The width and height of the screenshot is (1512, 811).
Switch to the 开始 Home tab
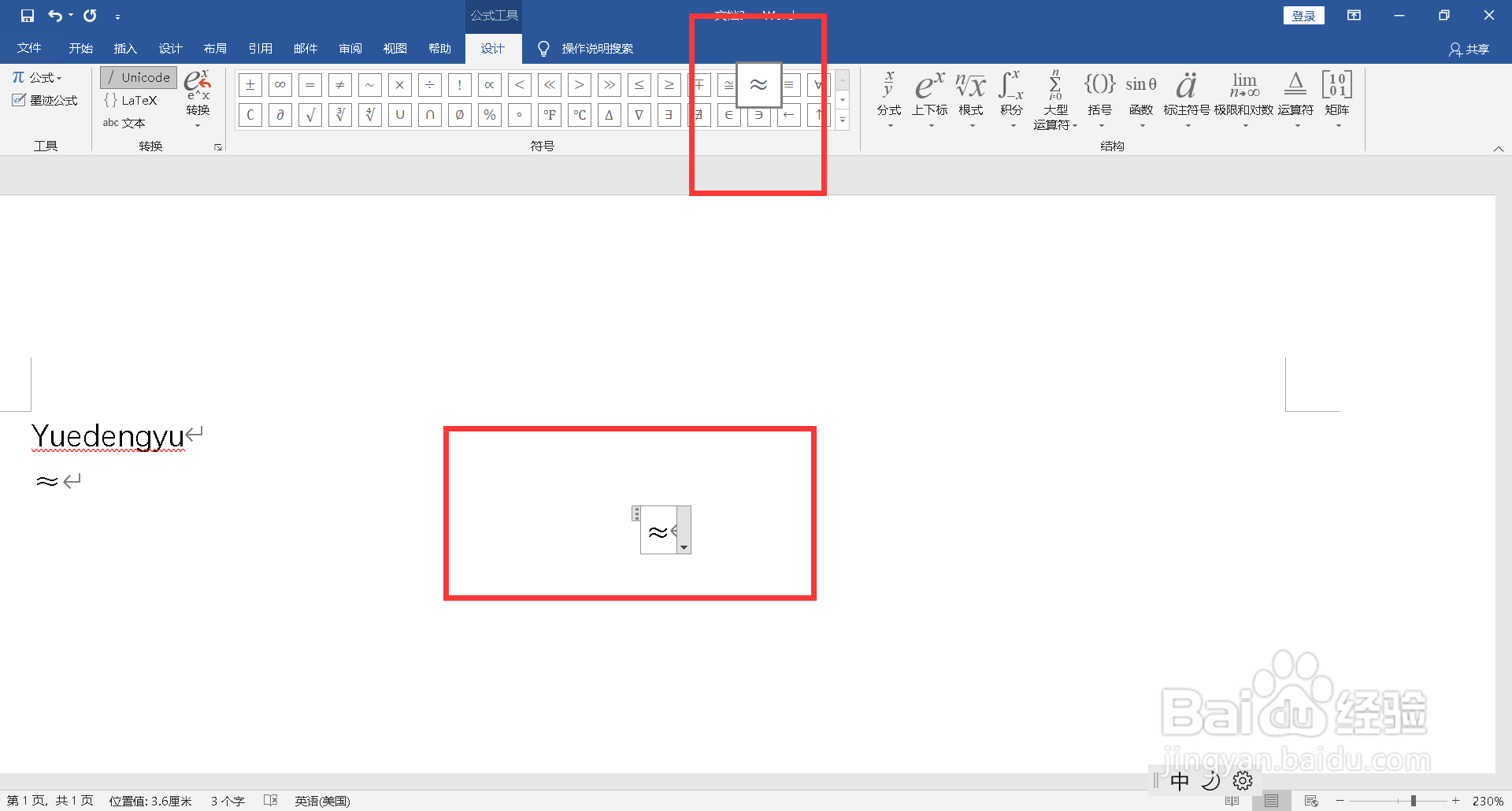pyautogui.click(x=80, y=48)
